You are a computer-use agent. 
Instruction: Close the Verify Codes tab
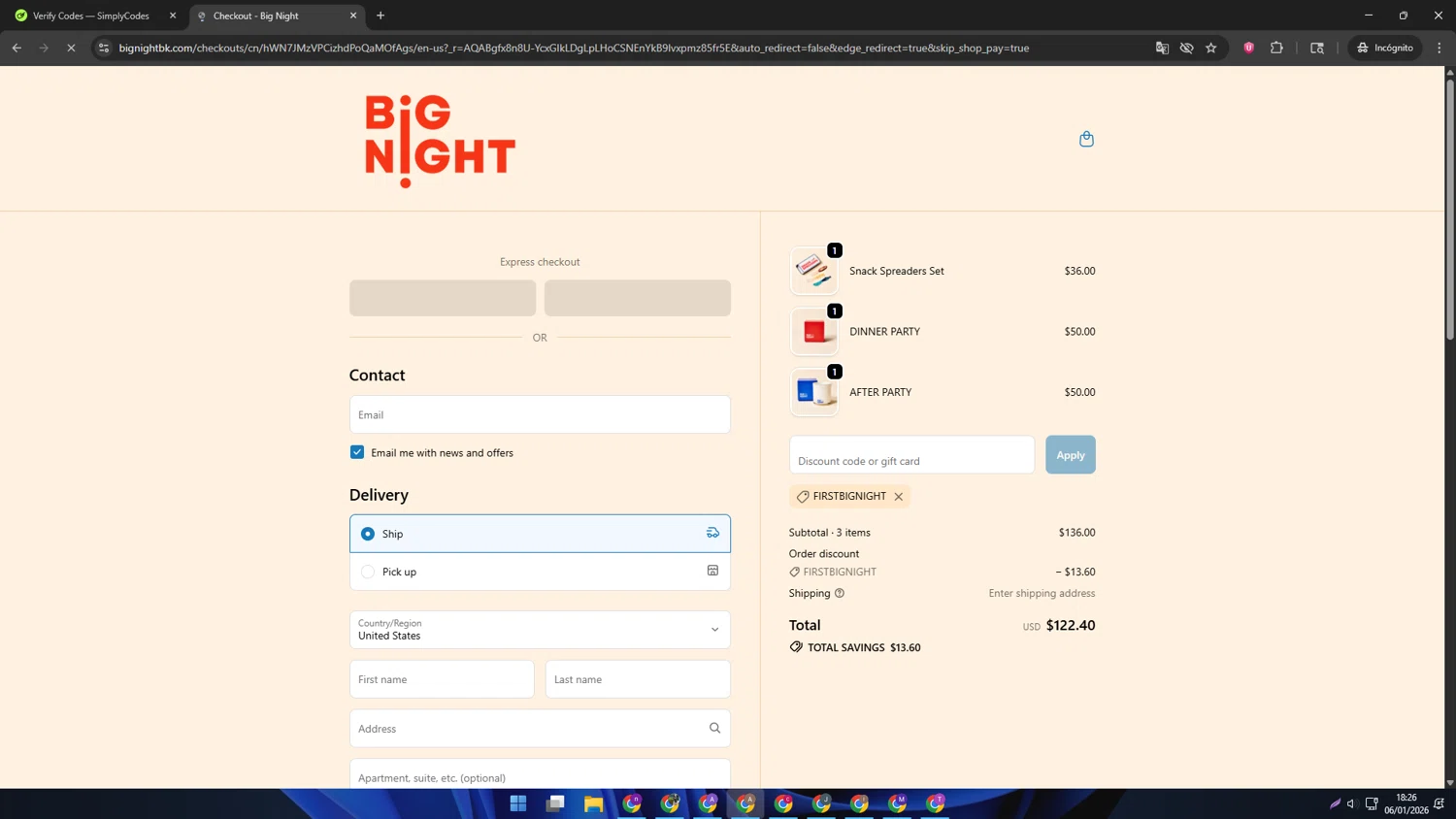(x=173, y=16)
